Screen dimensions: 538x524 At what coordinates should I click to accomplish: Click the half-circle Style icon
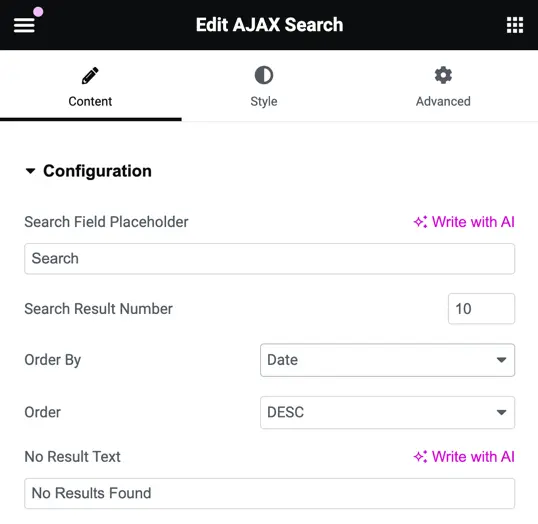click(264, 75)
